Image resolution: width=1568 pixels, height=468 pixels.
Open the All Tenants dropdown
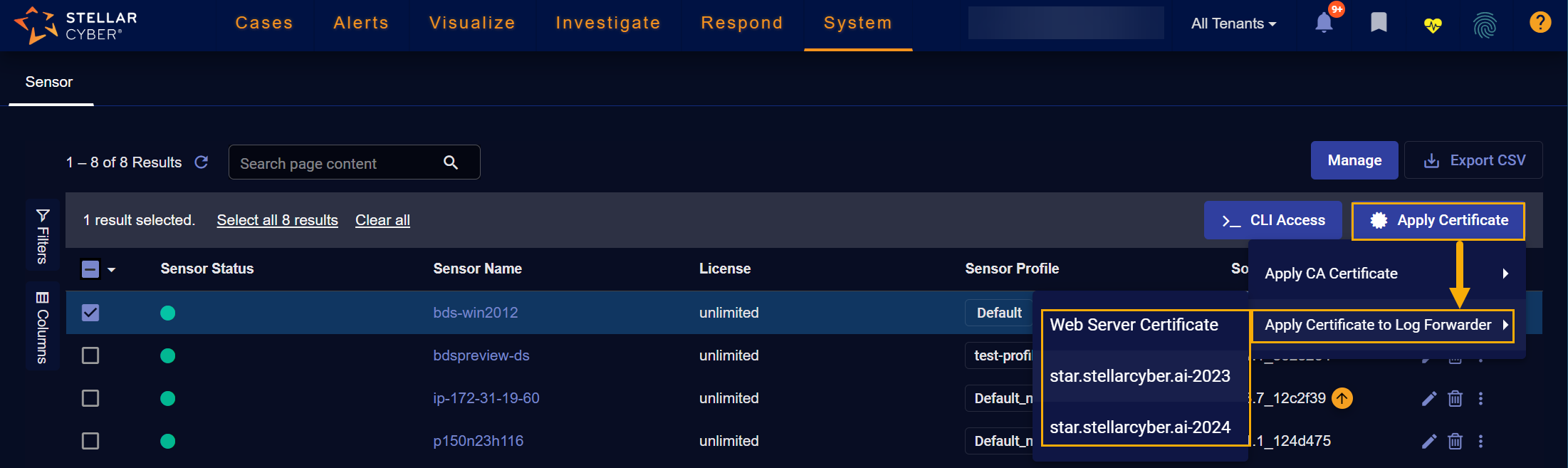coord(1233,24)
